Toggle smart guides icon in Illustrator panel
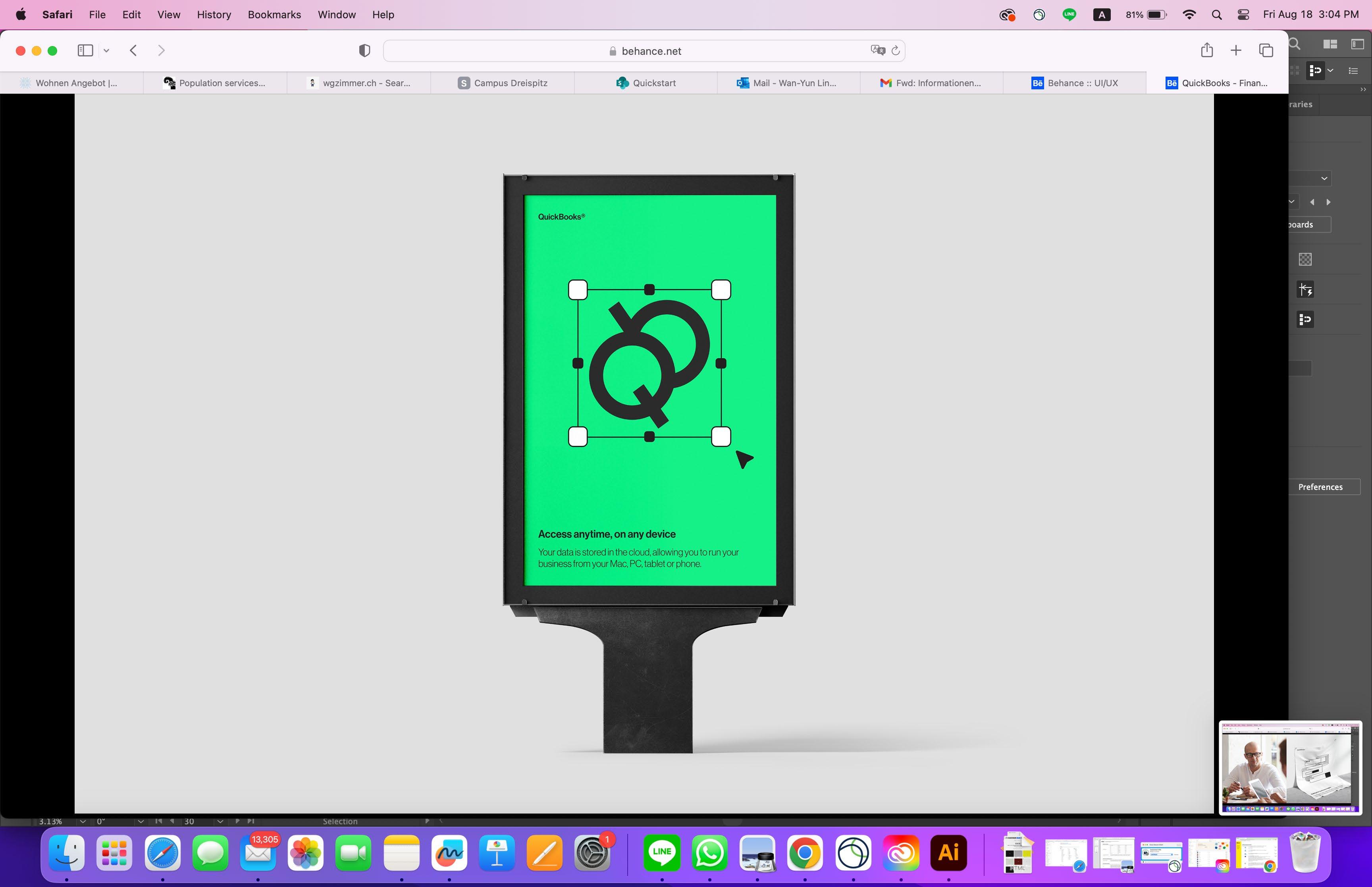The image size is (1372, 887). (x=1305, y=289)
